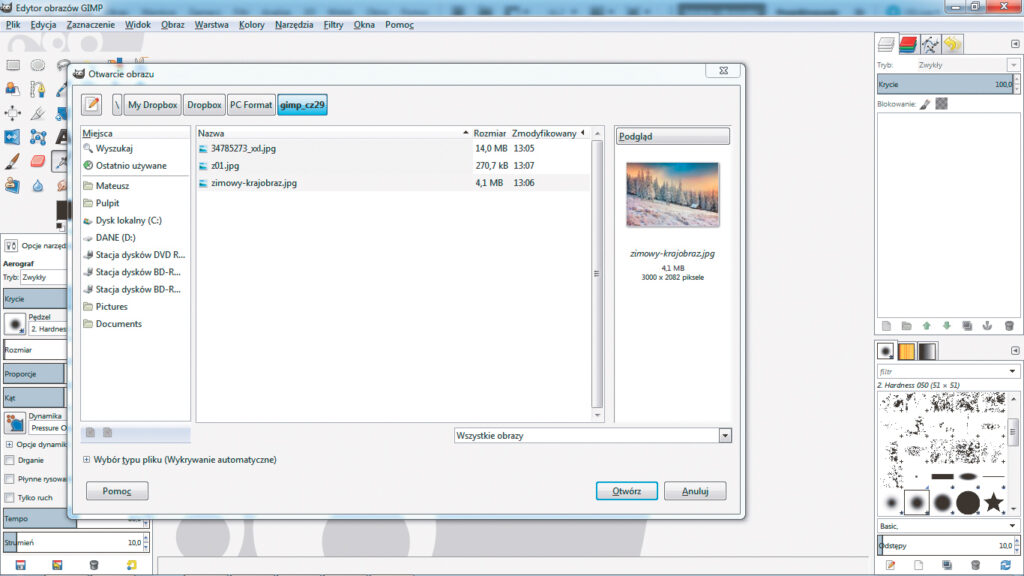Adjust the Krycie opacity slider in layers

(x=940, y=85)
